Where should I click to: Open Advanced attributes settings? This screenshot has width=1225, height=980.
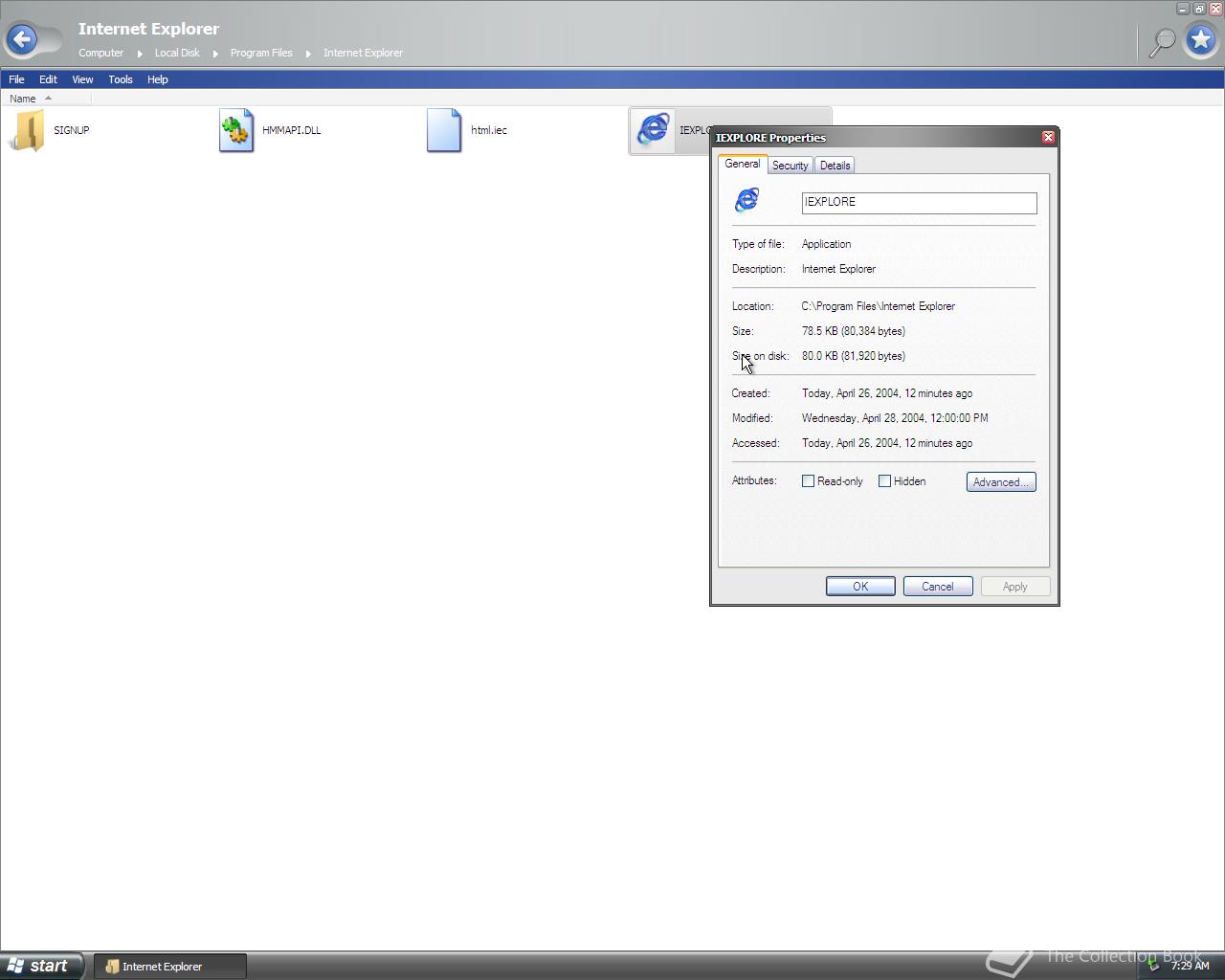[1001, 482]
